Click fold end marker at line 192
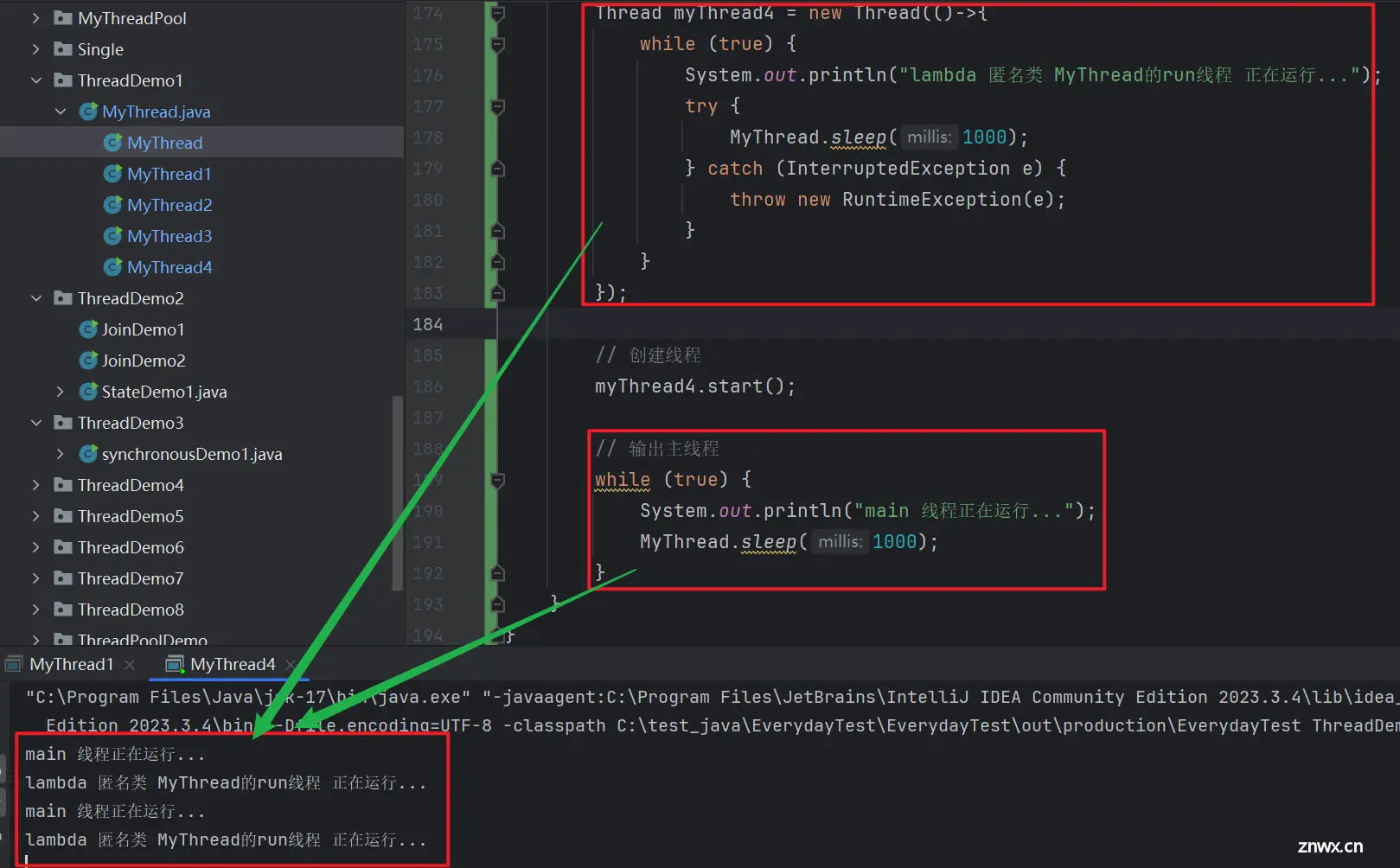Screen dimensions: 1400x868 [x=497, y=573]
